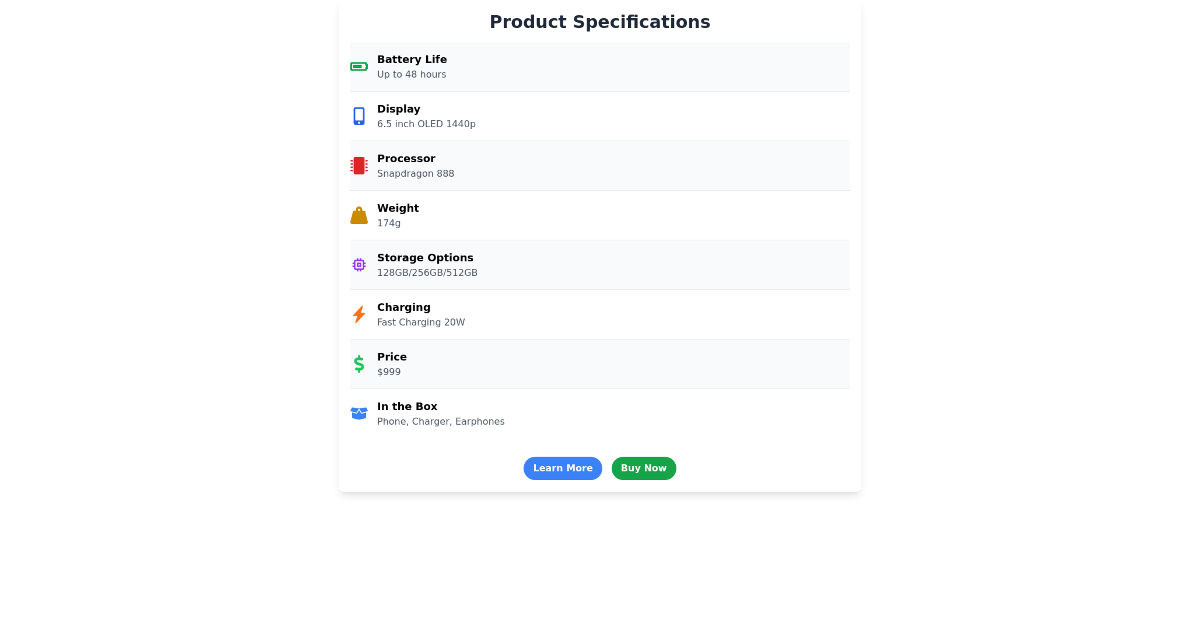
Task: Click the orange lightning bolt icon
Action: 359,314
